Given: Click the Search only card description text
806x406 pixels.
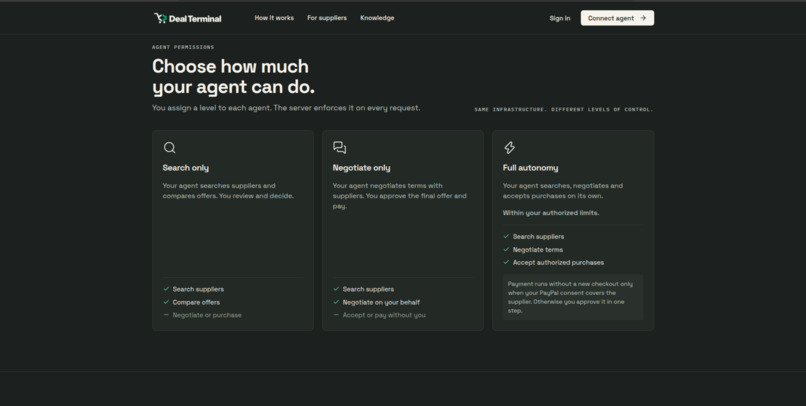Looking at the screenshot, I should click(x=228, y=191).
